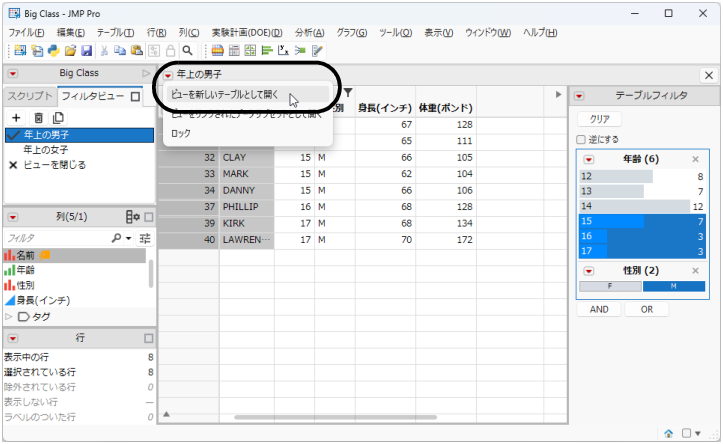The width and height of the screenshot is (723, 444).
Task: Select the F block in 性別 filter
Action: click(x=610, y=286)
